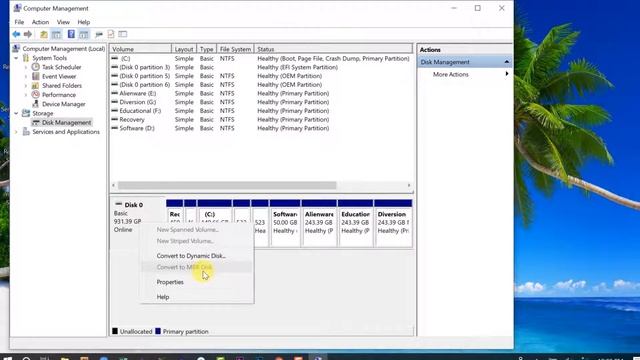Viewport: 640px width, 360px height.
Task: Click the Forward arrow in toolbar
Action: [x=28, y=34]
